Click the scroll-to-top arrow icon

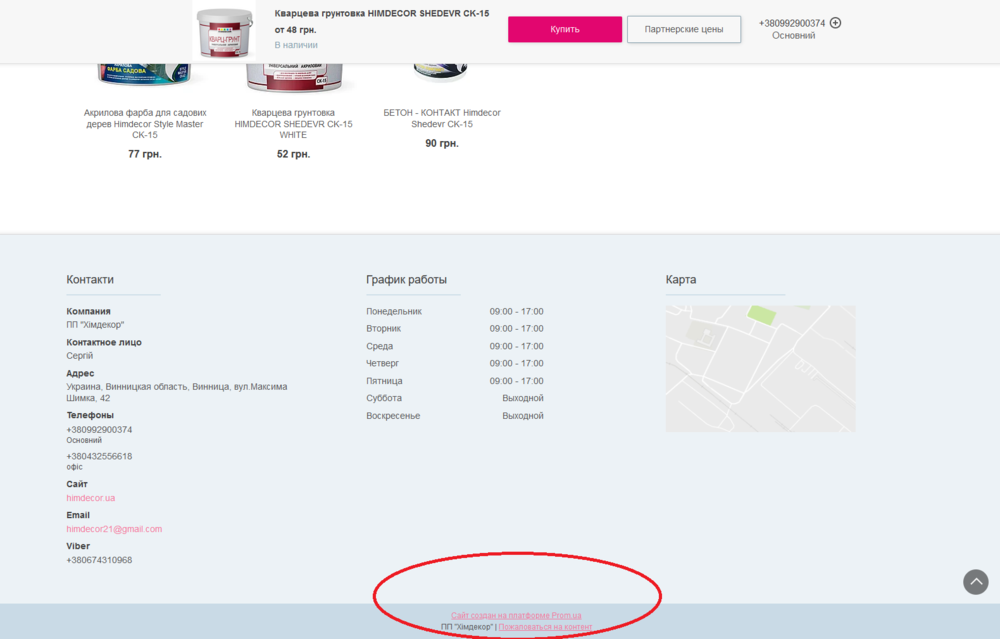click(x=974, y=582)
